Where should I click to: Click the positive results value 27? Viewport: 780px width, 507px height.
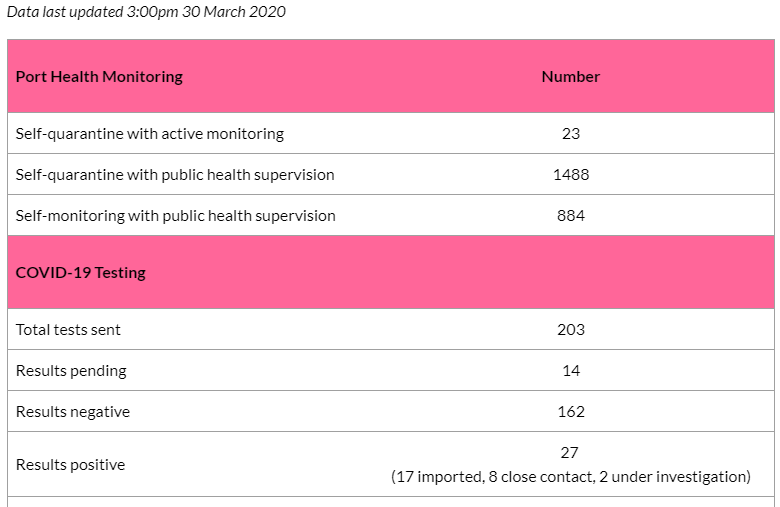570,452
